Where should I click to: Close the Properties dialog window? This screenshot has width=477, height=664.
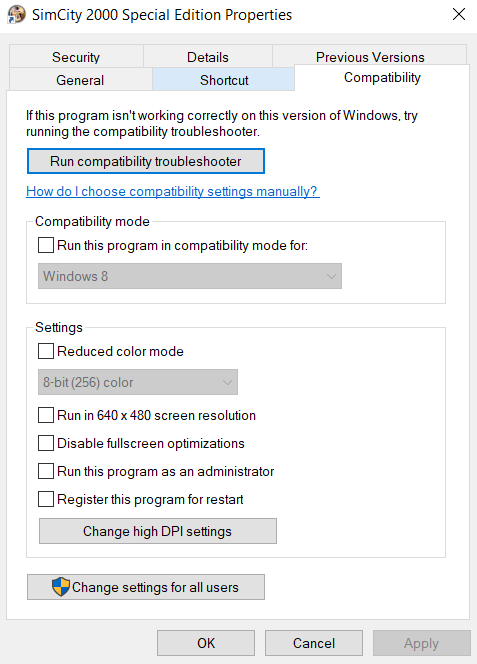[459, 14]
